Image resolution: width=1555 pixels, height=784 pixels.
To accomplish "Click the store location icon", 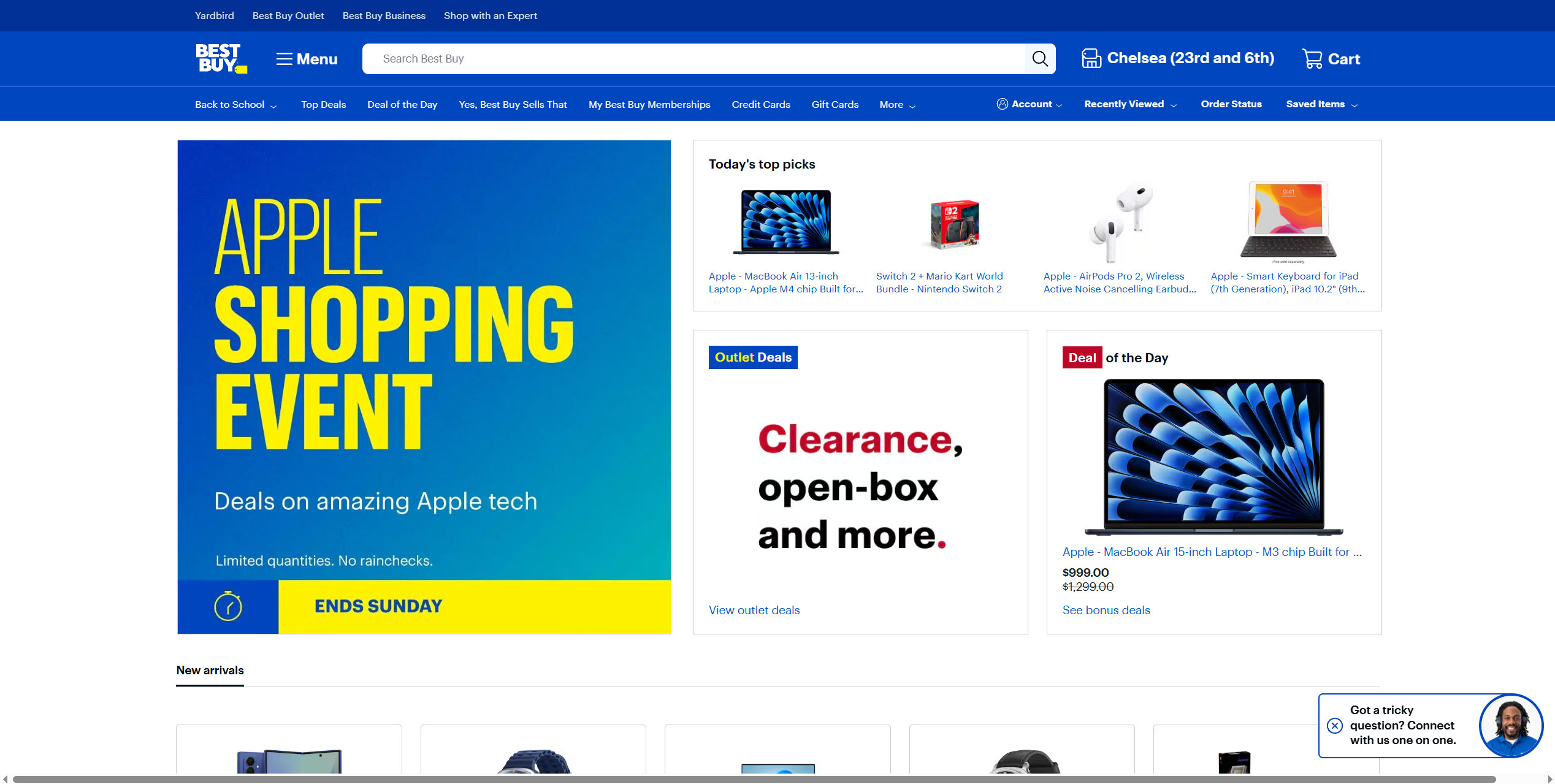I will (x=1091, y=58).
